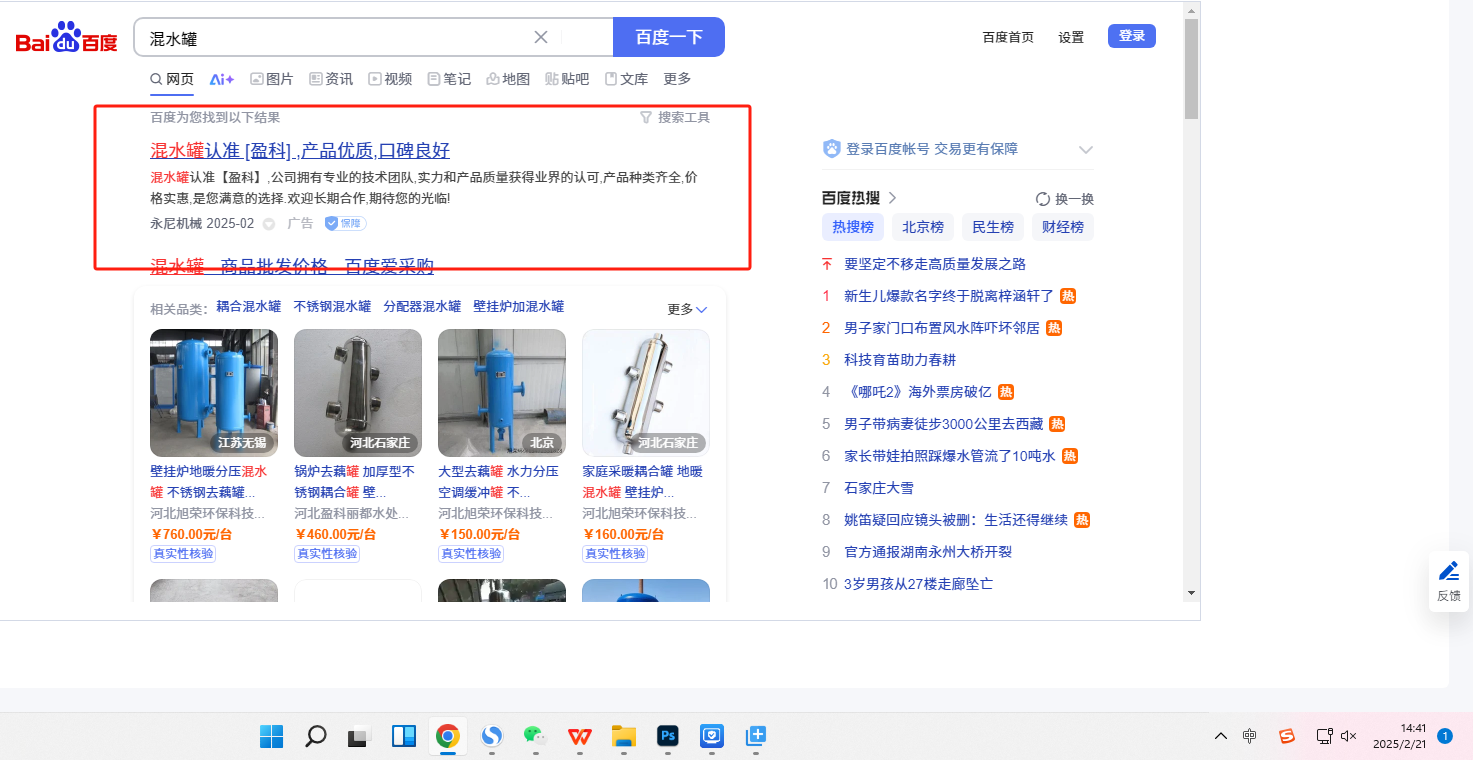Click the small icon after 永尼机械 2025-02

pos(268,224)
